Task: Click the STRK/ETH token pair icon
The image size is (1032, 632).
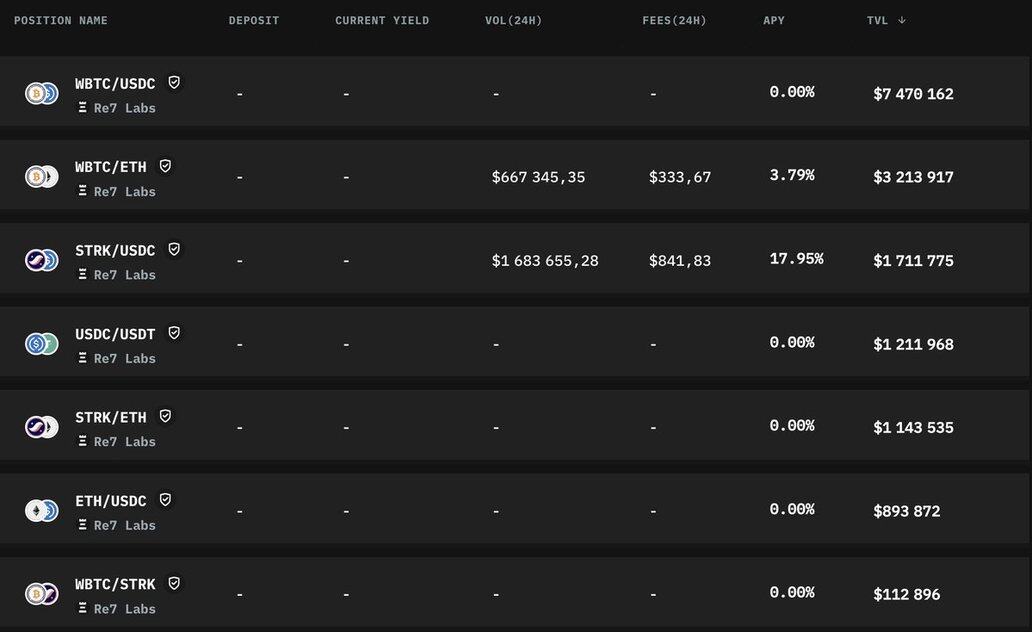Action: [x=41, y=428]
